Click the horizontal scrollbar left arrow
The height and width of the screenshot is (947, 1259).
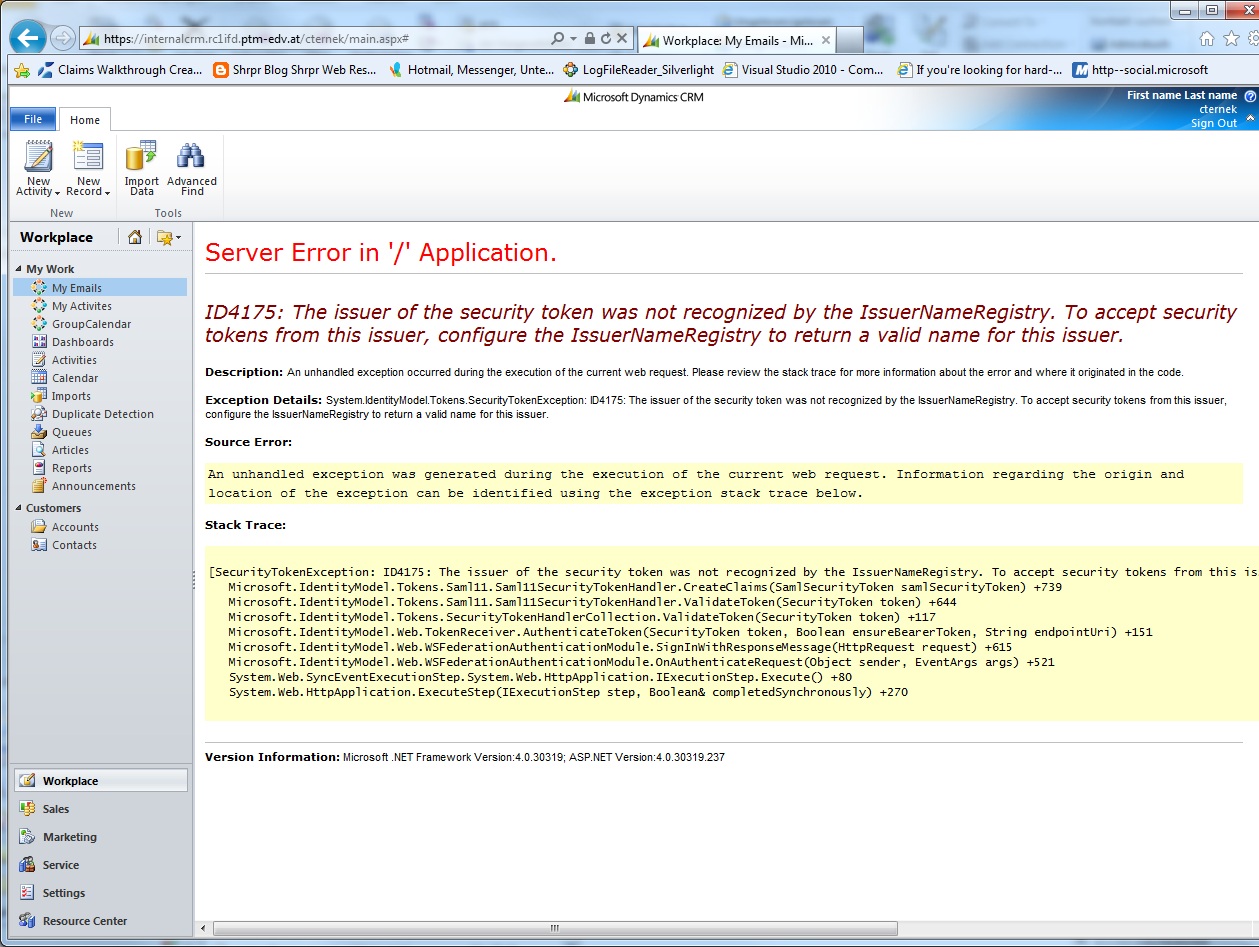click(x=203, y=929)
